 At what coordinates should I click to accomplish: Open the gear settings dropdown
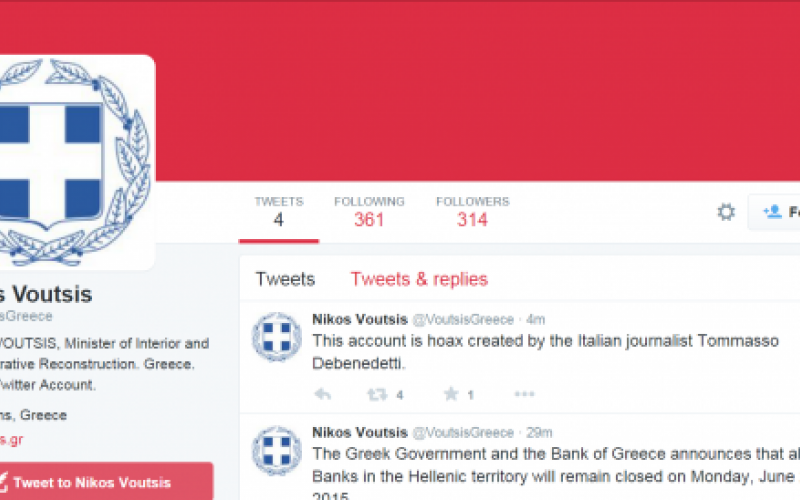click(726, 211)
